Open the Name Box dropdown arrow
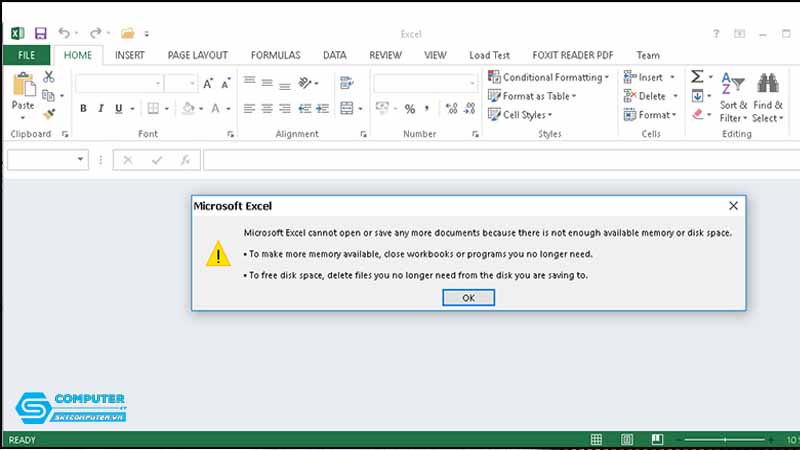The image size is (800, 450). click(81, 160)
